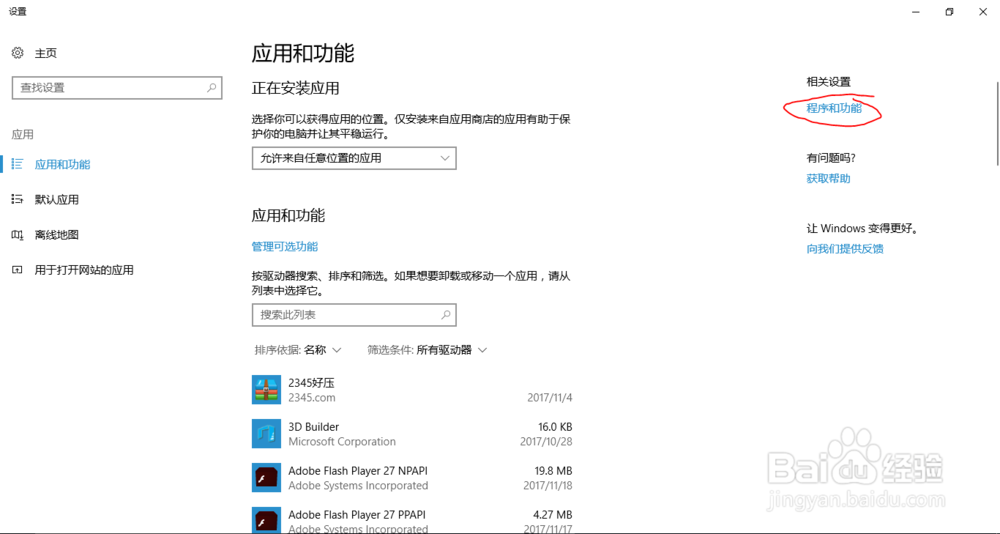Screen dimensions: 1000x534
Task: Click the 2017/11/18 install date
Action: click(547, 486)
